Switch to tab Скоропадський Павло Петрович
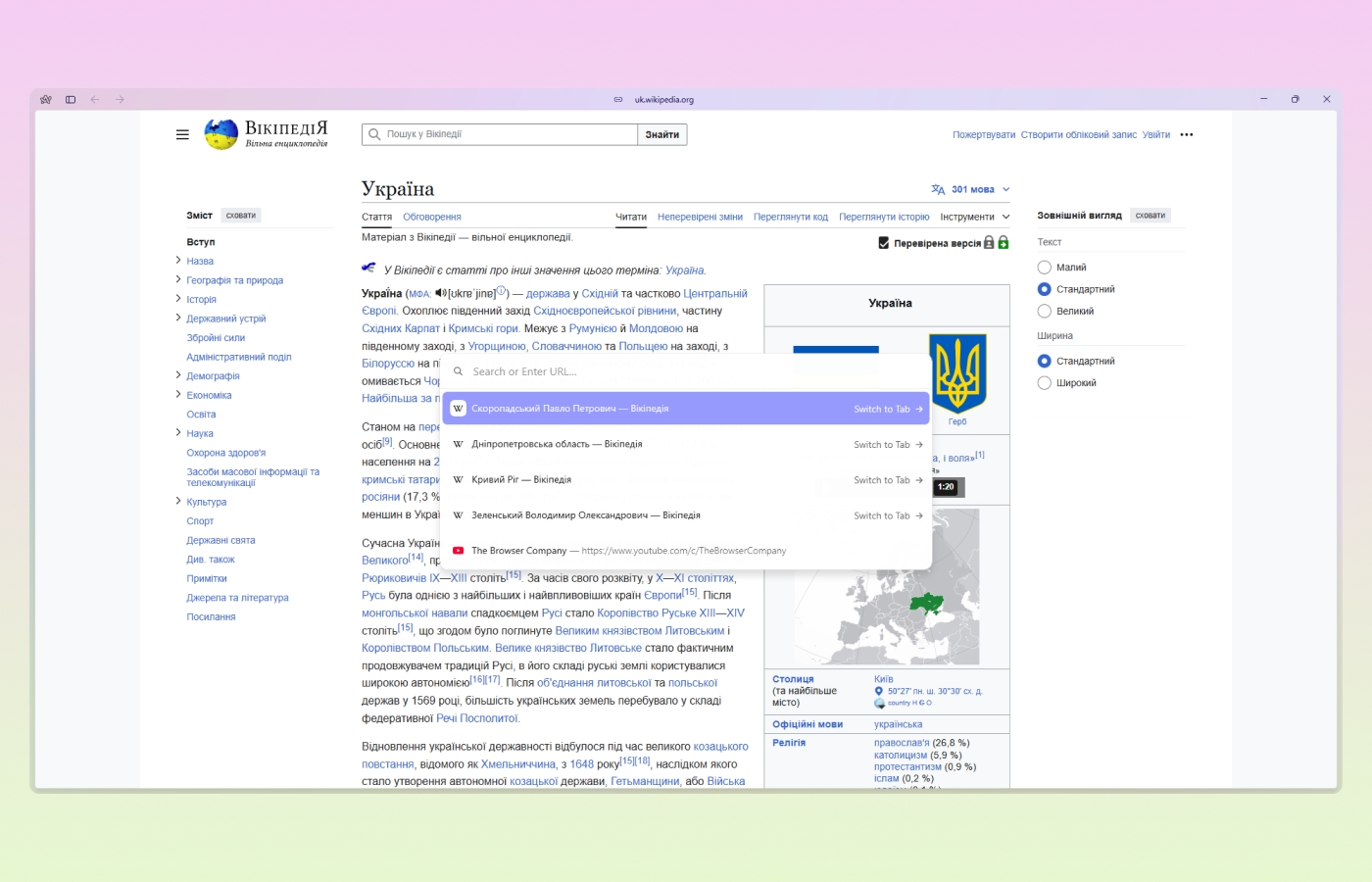This screenshot has width=1372, height=882. click(686, 409)
